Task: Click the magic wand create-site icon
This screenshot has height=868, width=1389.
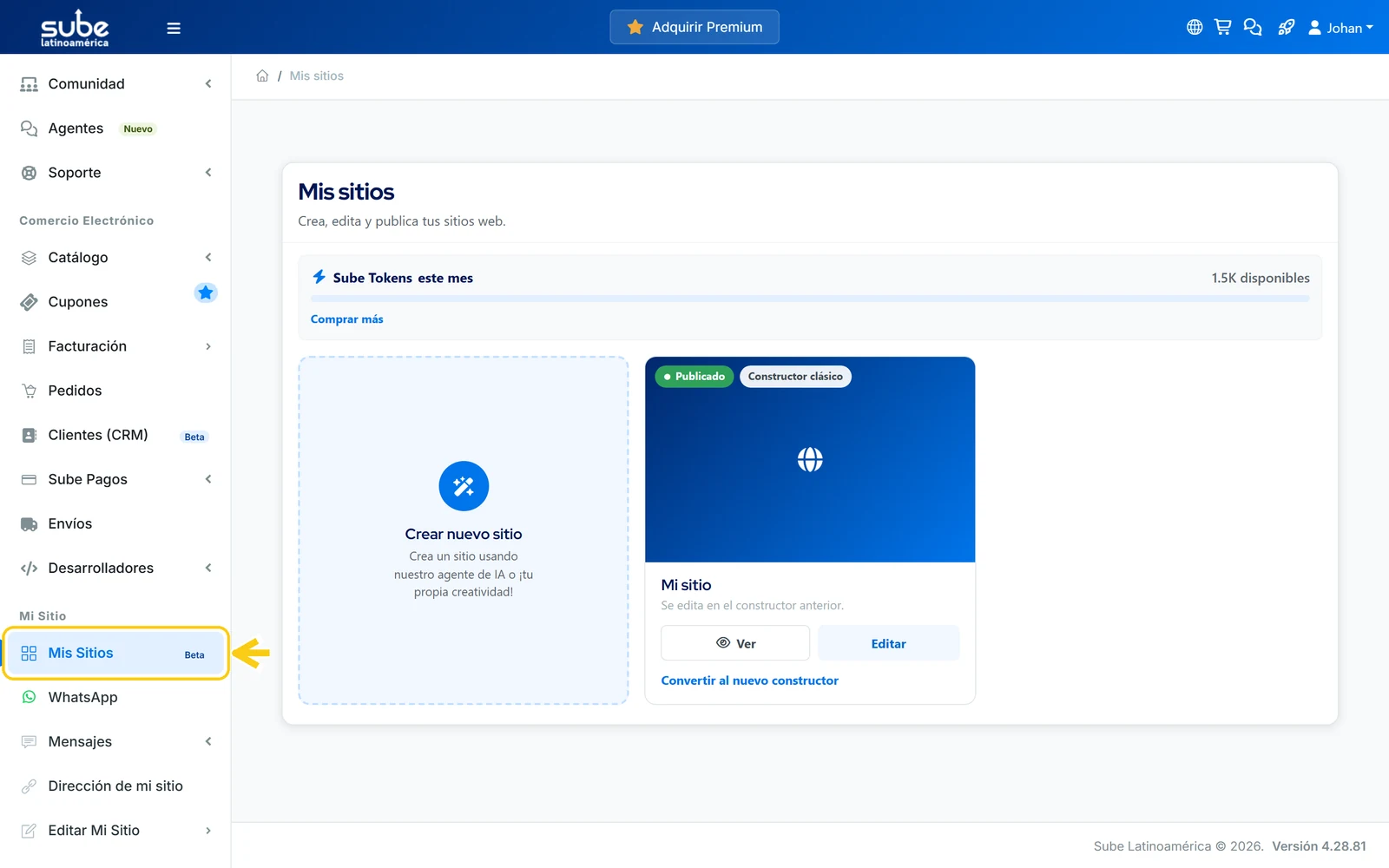Action: pos(464,486)
